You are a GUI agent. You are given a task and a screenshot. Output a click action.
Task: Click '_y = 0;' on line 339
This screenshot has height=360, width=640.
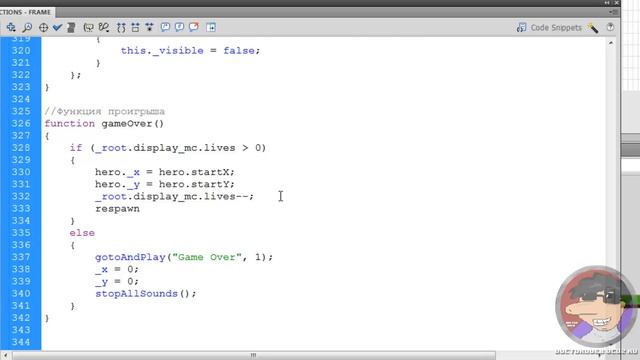pyautogui.click(x=117, y=282)
